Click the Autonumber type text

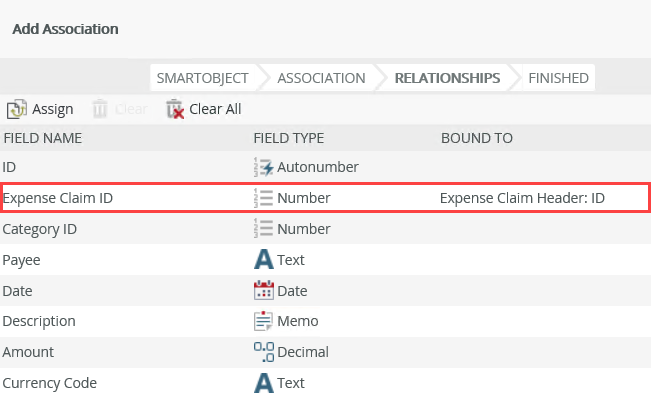(x=318, y=167)
